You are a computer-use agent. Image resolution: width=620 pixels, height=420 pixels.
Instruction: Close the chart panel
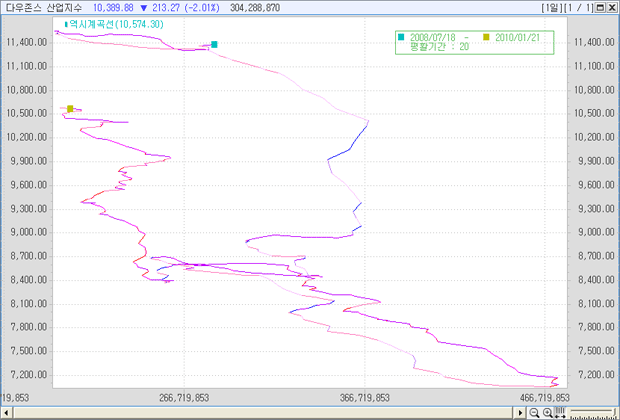pyautogui.click(x=612, y=7)
